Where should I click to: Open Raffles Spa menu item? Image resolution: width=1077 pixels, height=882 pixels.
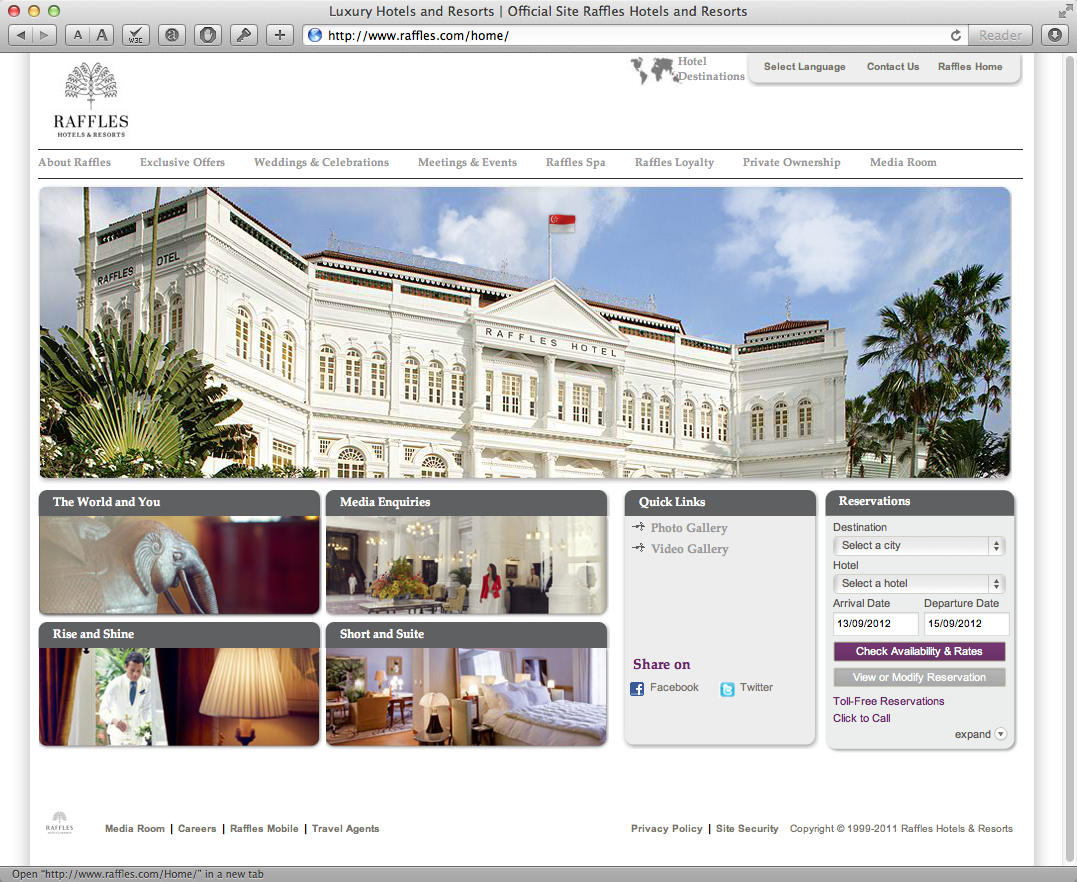tap(576, 162)
